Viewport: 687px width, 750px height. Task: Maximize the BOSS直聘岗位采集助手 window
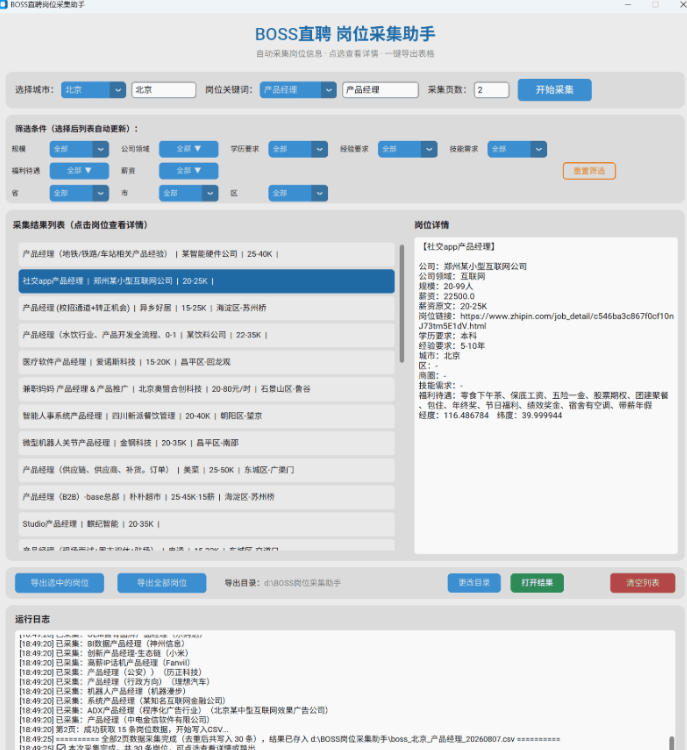(x=655, y=4)
